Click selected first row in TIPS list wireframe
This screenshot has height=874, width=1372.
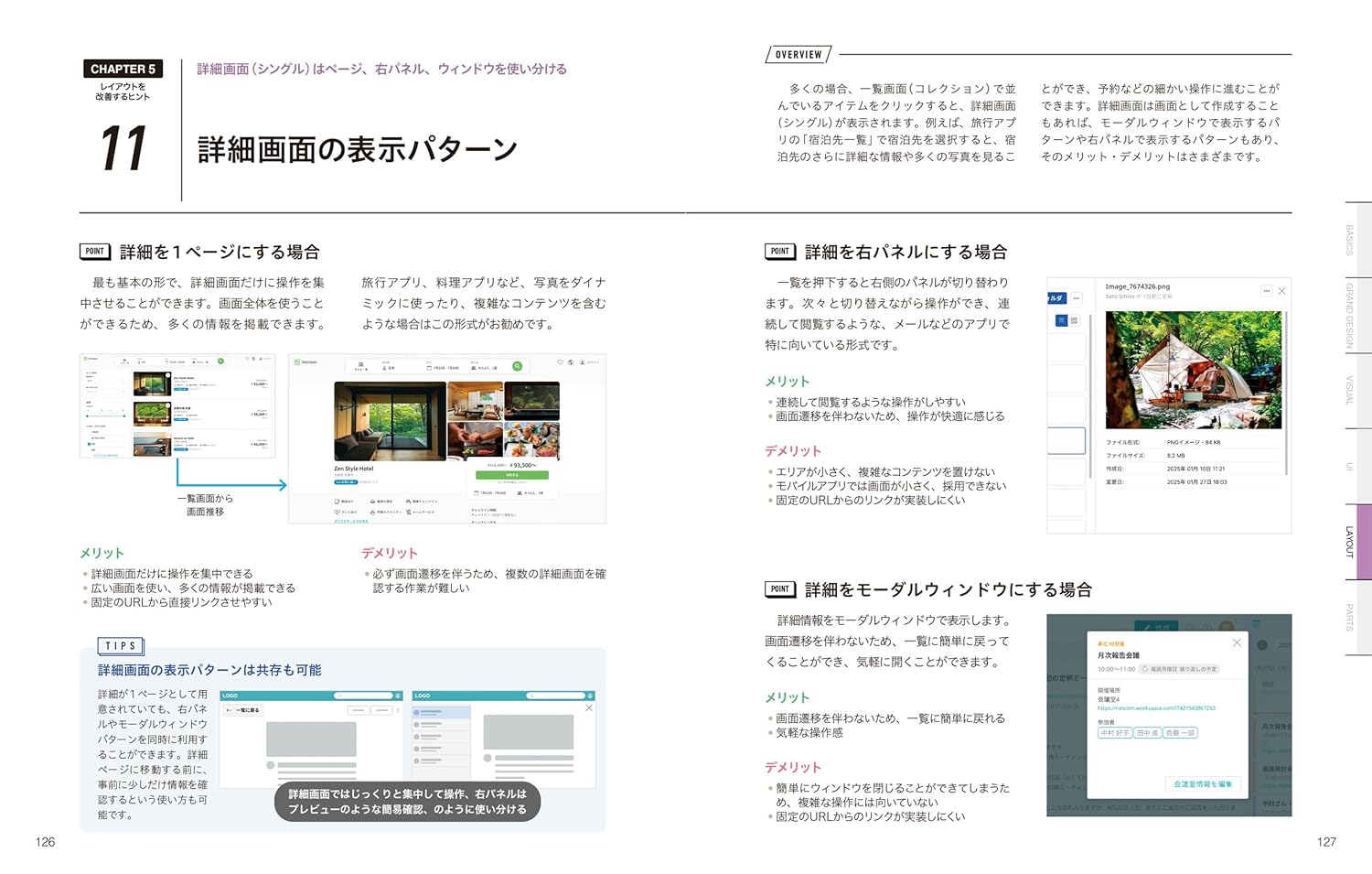pos(442,712)
